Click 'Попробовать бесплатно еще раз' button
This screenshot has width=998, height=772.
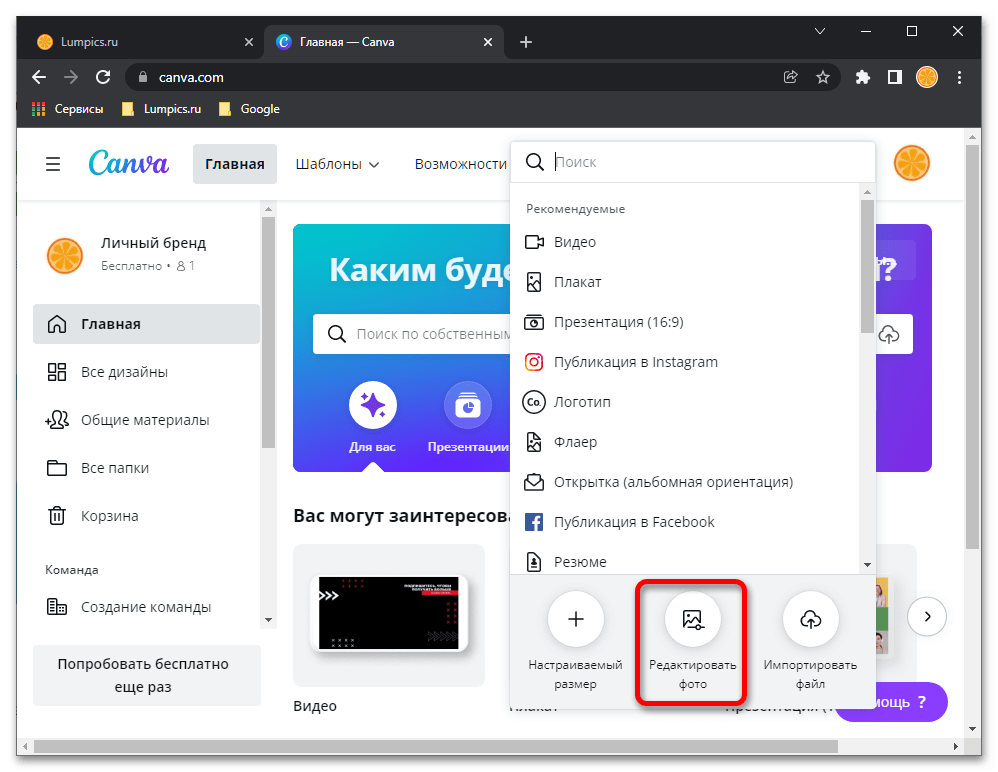tap(143, 675)
